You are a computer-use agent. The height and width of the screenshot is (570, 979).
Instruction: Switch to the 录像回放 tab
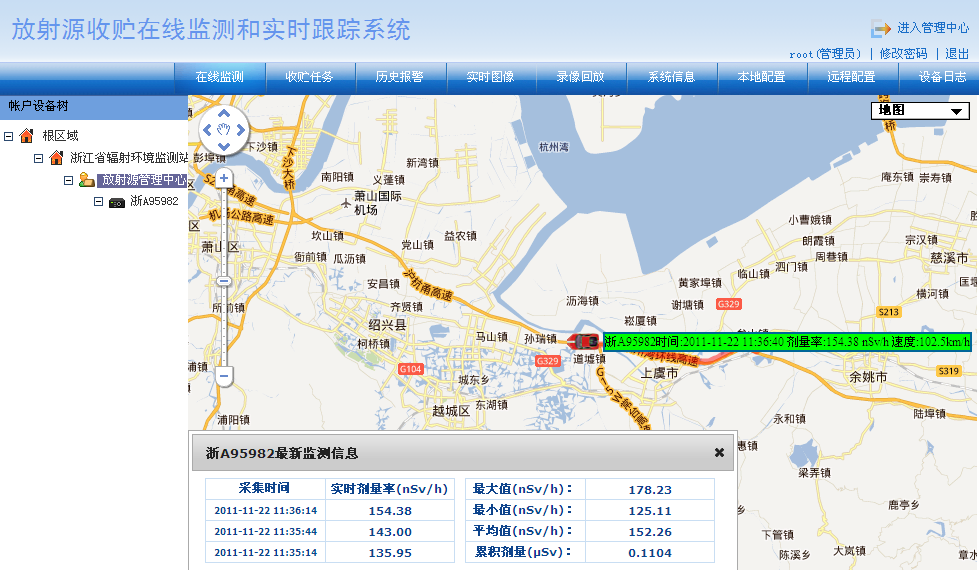[580, 77]
